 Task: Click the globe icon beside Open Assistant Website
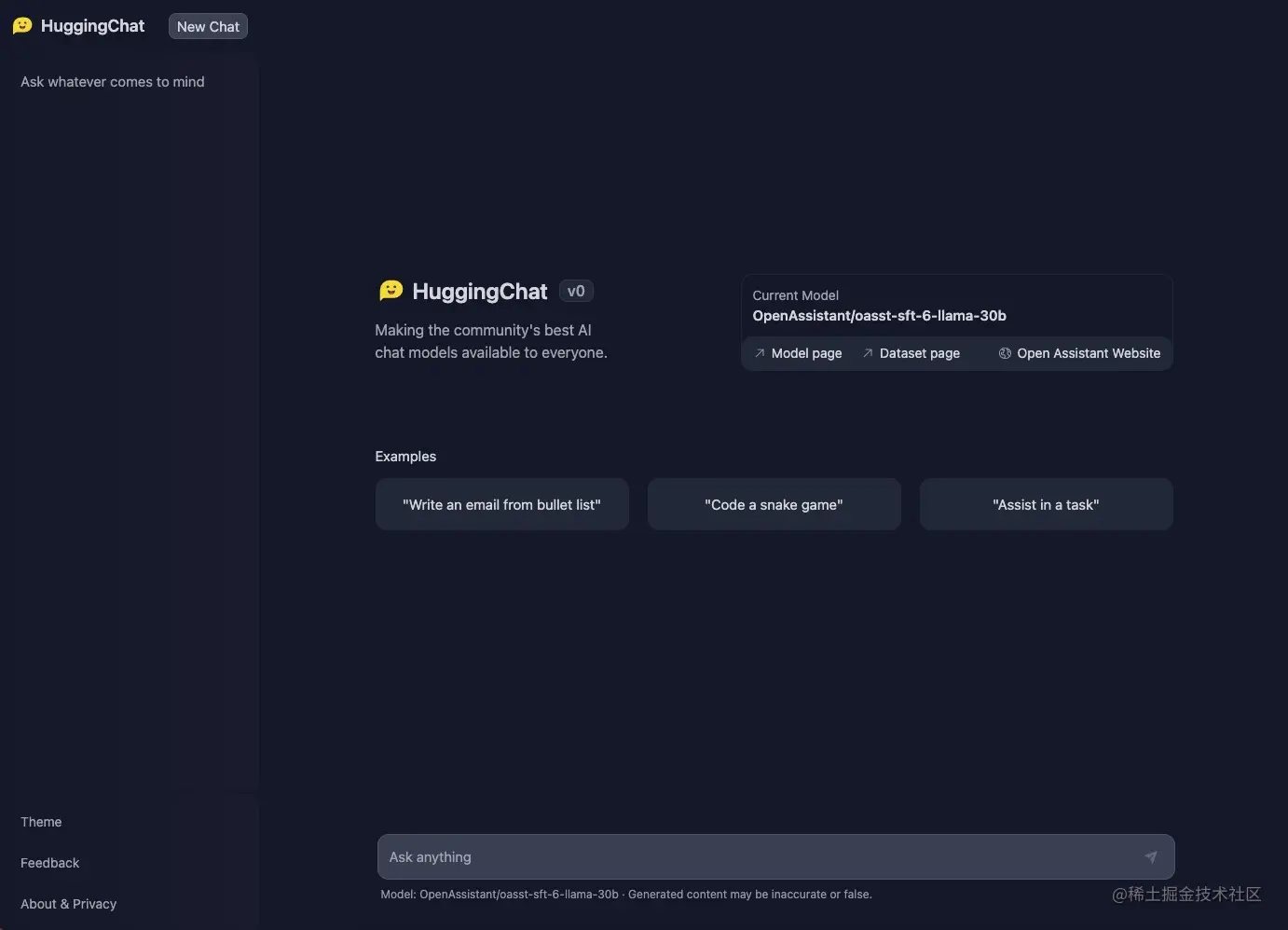coord(1005,353)
